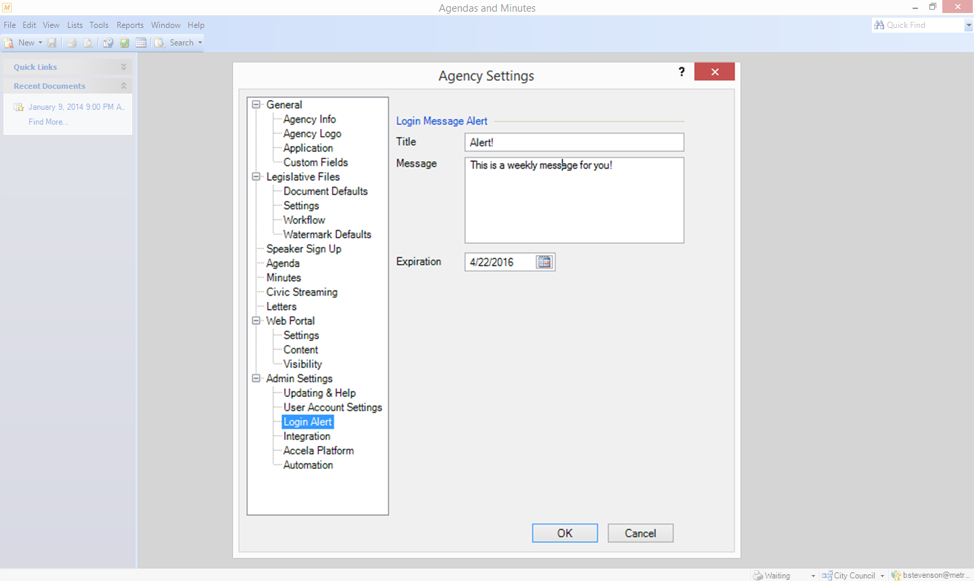Open the Edit menu
Viewport: 974px width, 581px height.
coord(29,25)
